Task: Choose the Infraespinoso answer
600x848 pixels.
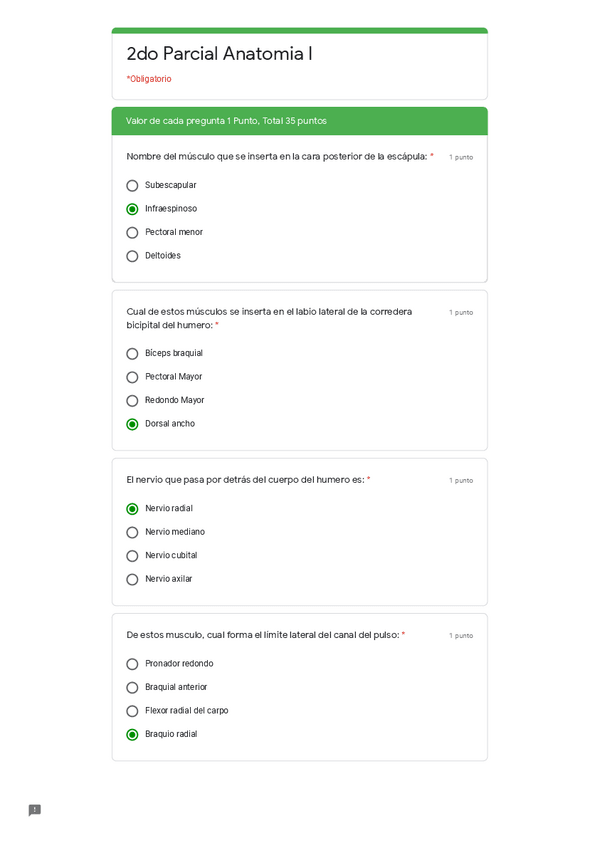Action: click(132, 209)
